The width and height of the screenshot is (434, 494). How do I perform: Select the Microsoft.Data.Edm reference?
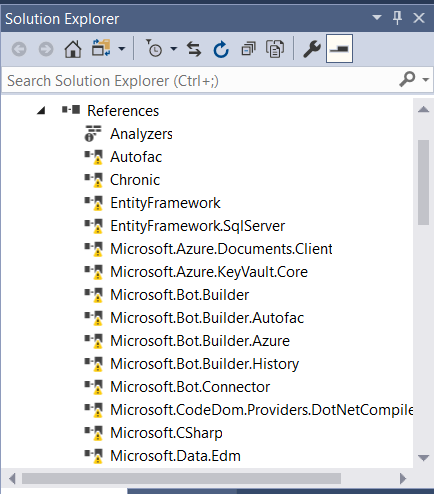point(175,456)
